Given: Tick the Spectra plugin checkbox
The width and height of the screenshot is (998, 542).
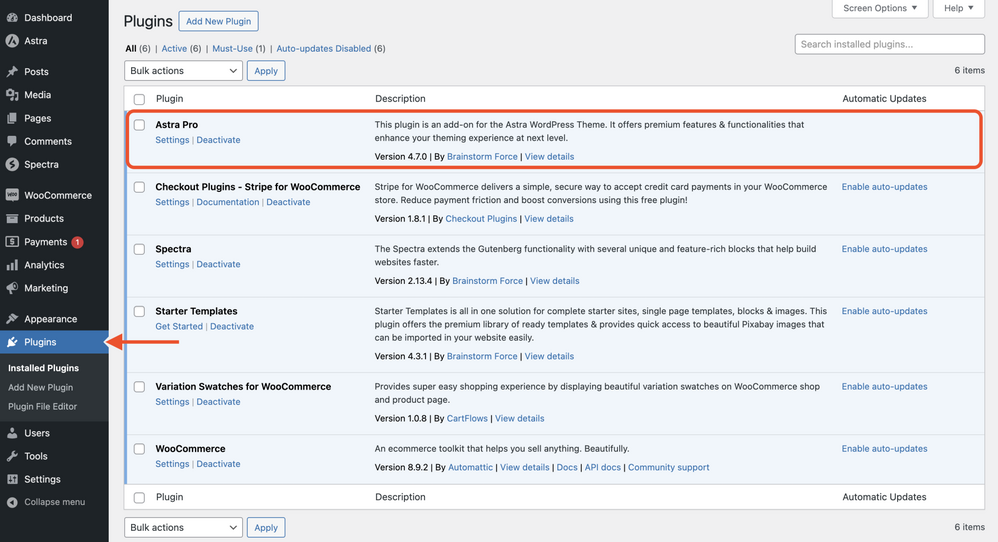Looking at the screenshot, I should (139, 249).
